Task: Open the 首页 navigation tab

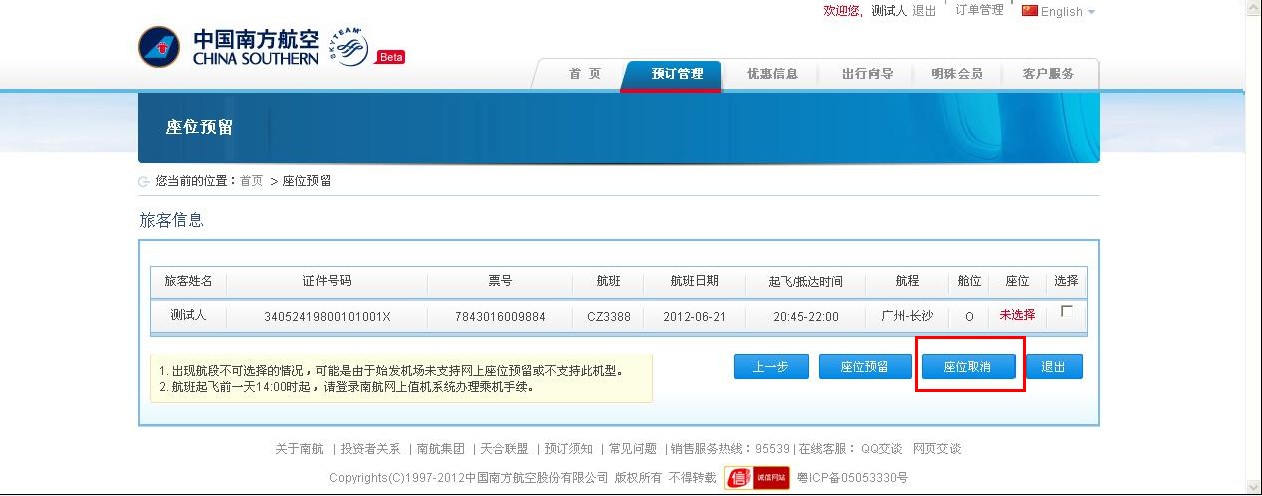Action: (584, 74)
